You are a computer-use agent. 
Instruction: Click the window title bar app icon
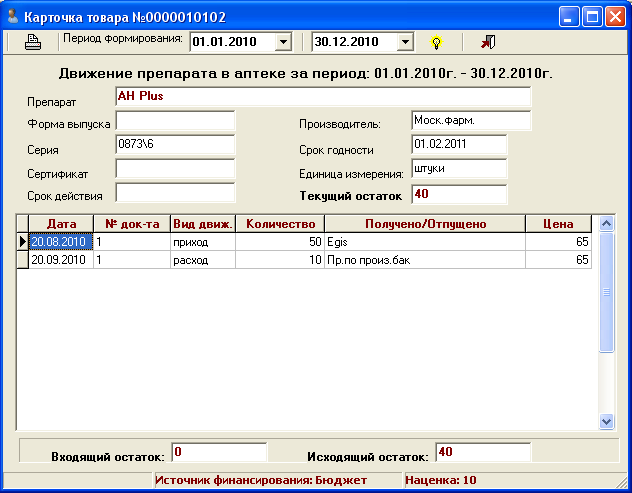click(x=12, y=16)
